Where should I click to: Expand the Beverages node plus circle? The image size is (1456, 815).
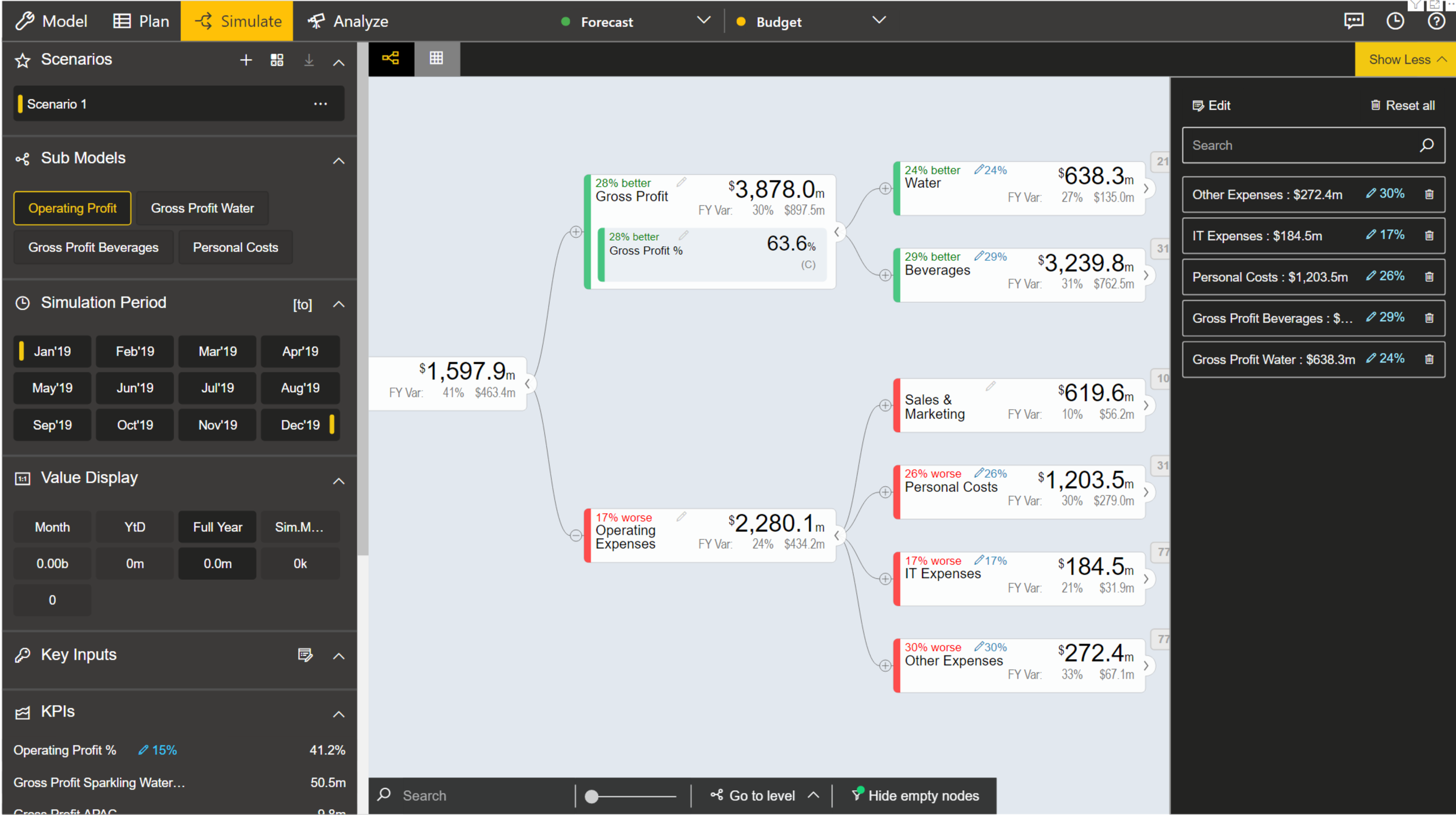pos(885,275)
